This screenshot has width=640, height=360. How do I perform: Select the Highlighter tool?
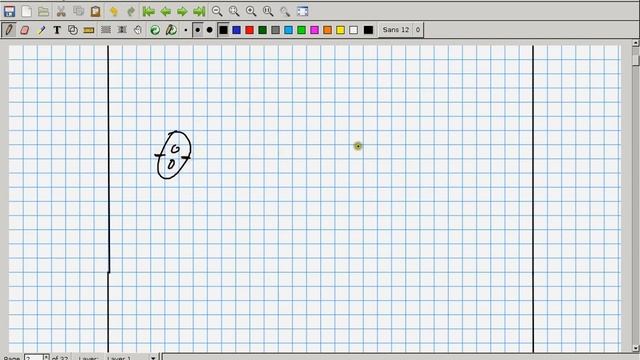pyautogui.click(x=41, y=30)
